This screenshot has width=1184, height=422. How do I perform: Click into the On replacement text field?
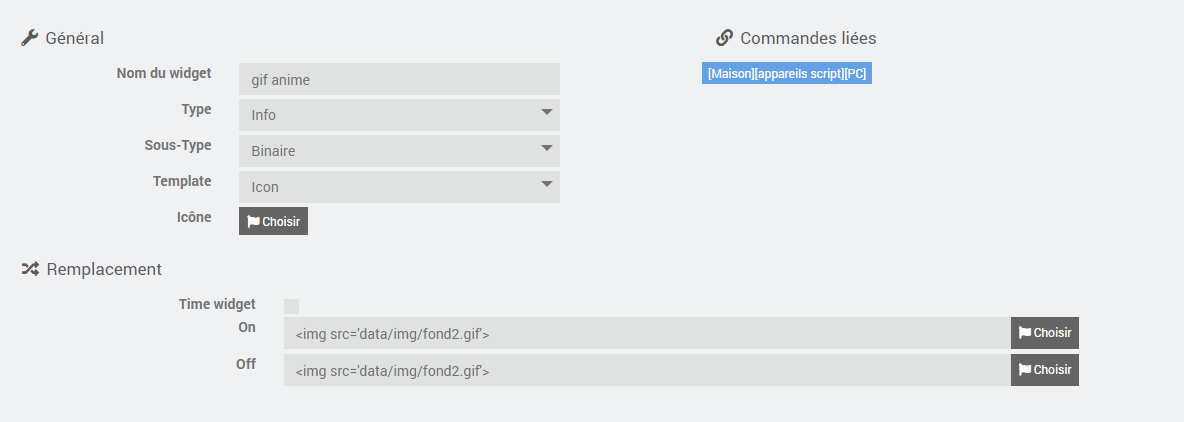647,333
